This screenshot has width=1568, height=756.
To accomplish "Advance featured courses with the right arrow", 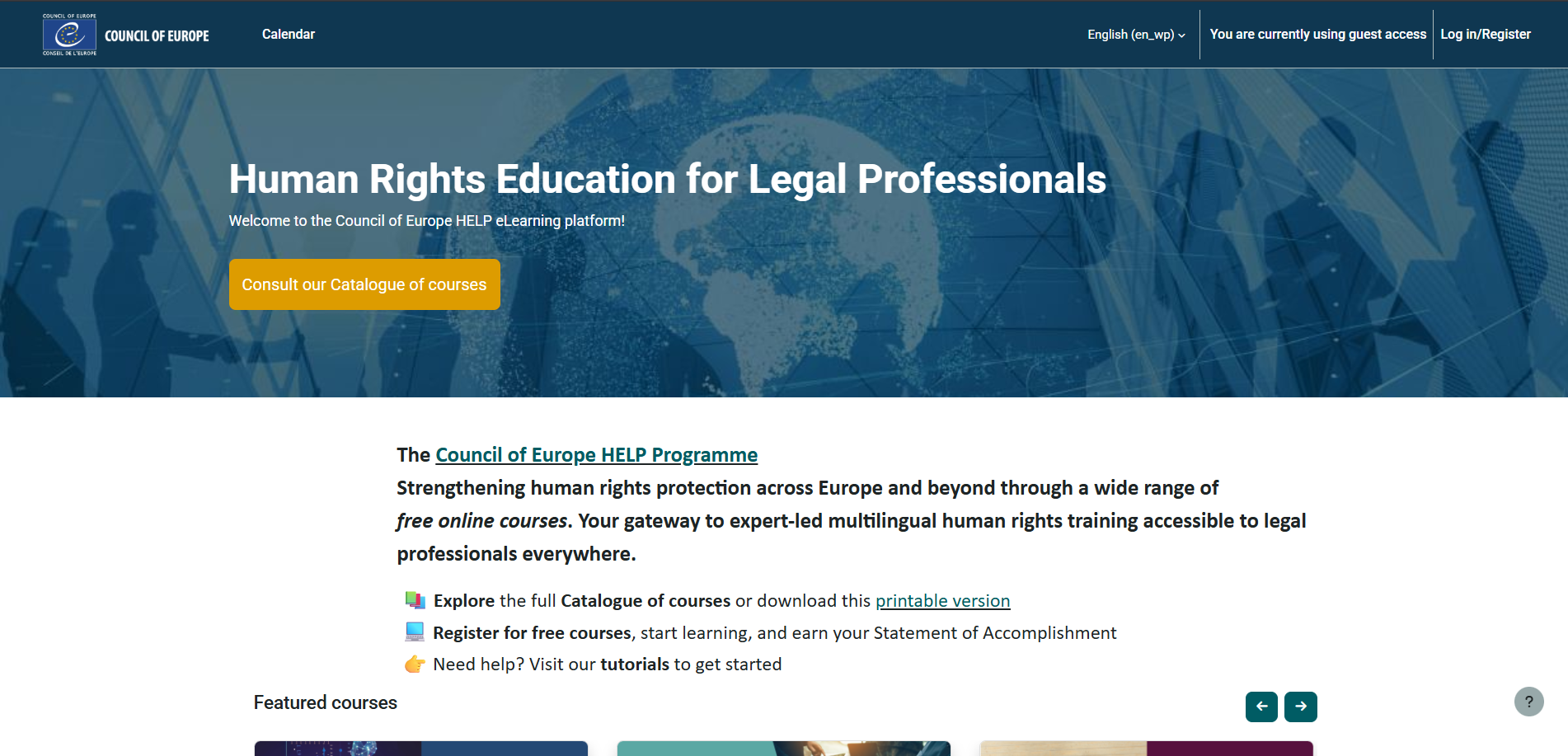I will (1301, 707).
